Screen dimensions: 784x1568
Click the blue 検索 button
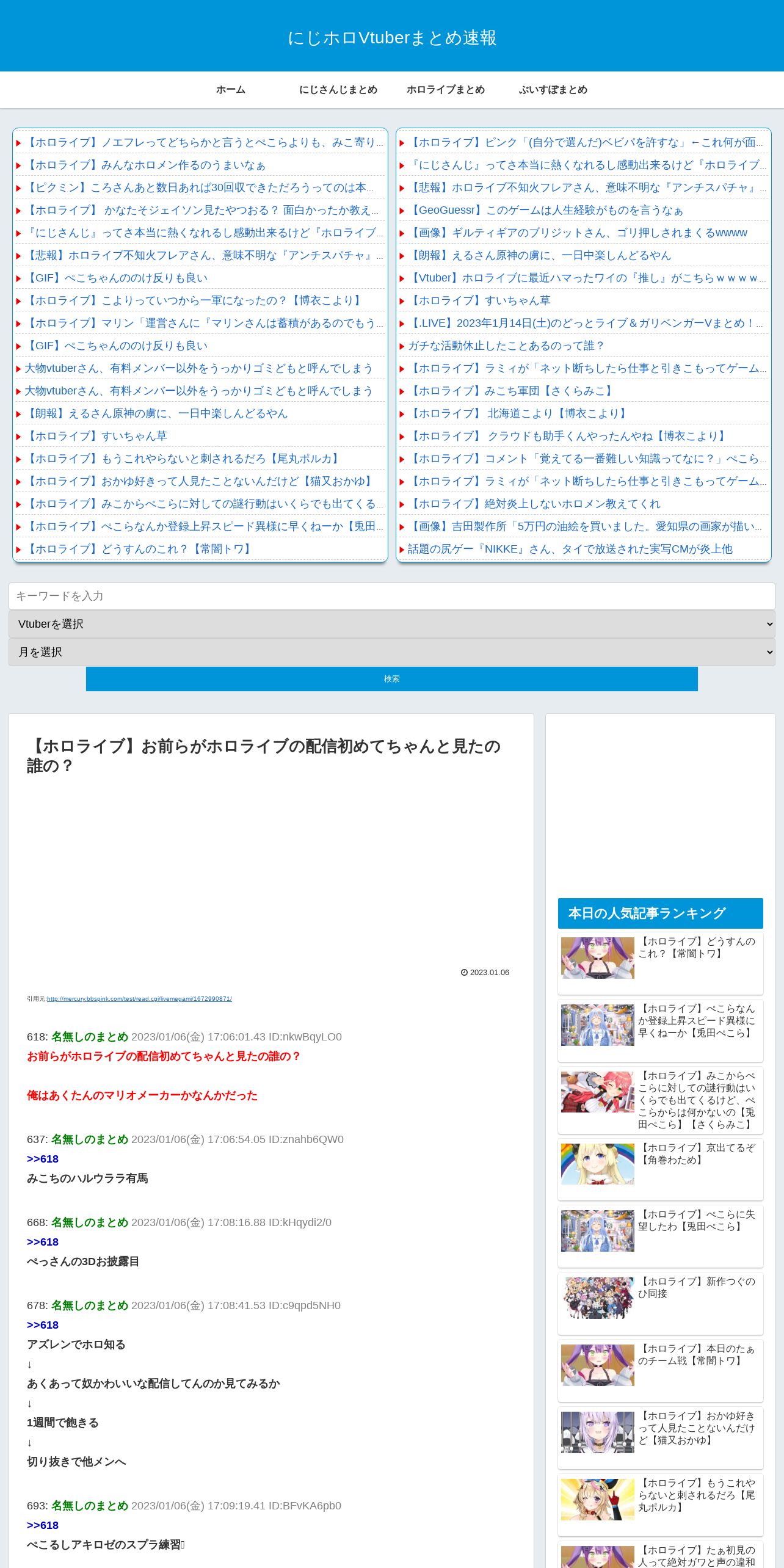[392, 679]
